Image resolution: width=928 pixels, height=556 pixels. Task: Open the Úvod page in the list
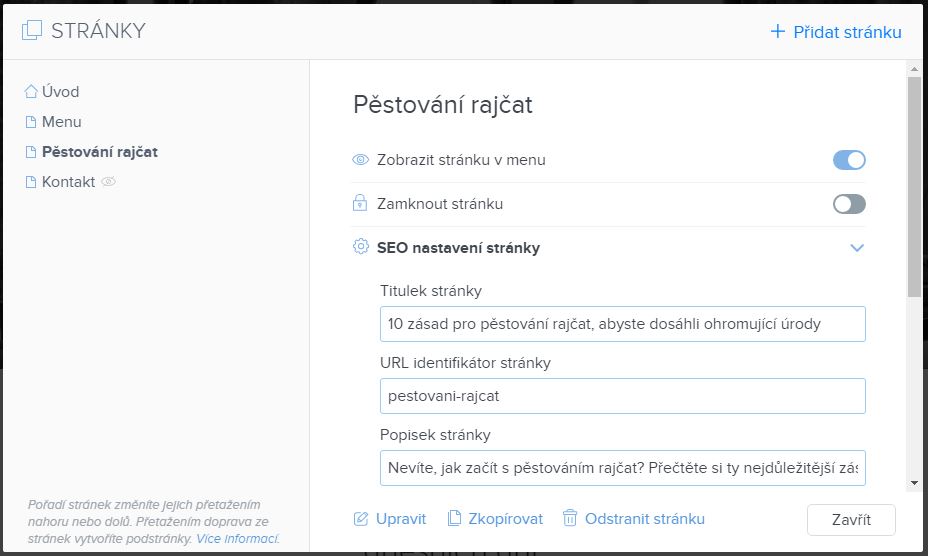(60, 92)
